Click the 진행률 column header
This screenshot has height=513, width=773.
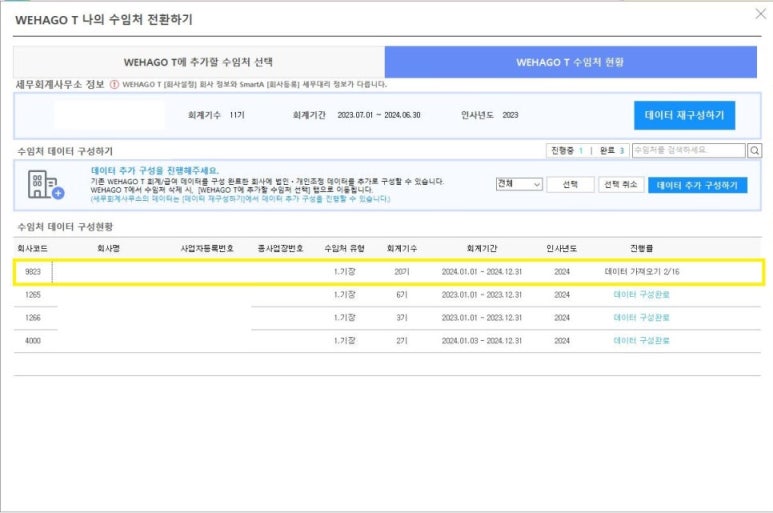click(x=641, y=248)
